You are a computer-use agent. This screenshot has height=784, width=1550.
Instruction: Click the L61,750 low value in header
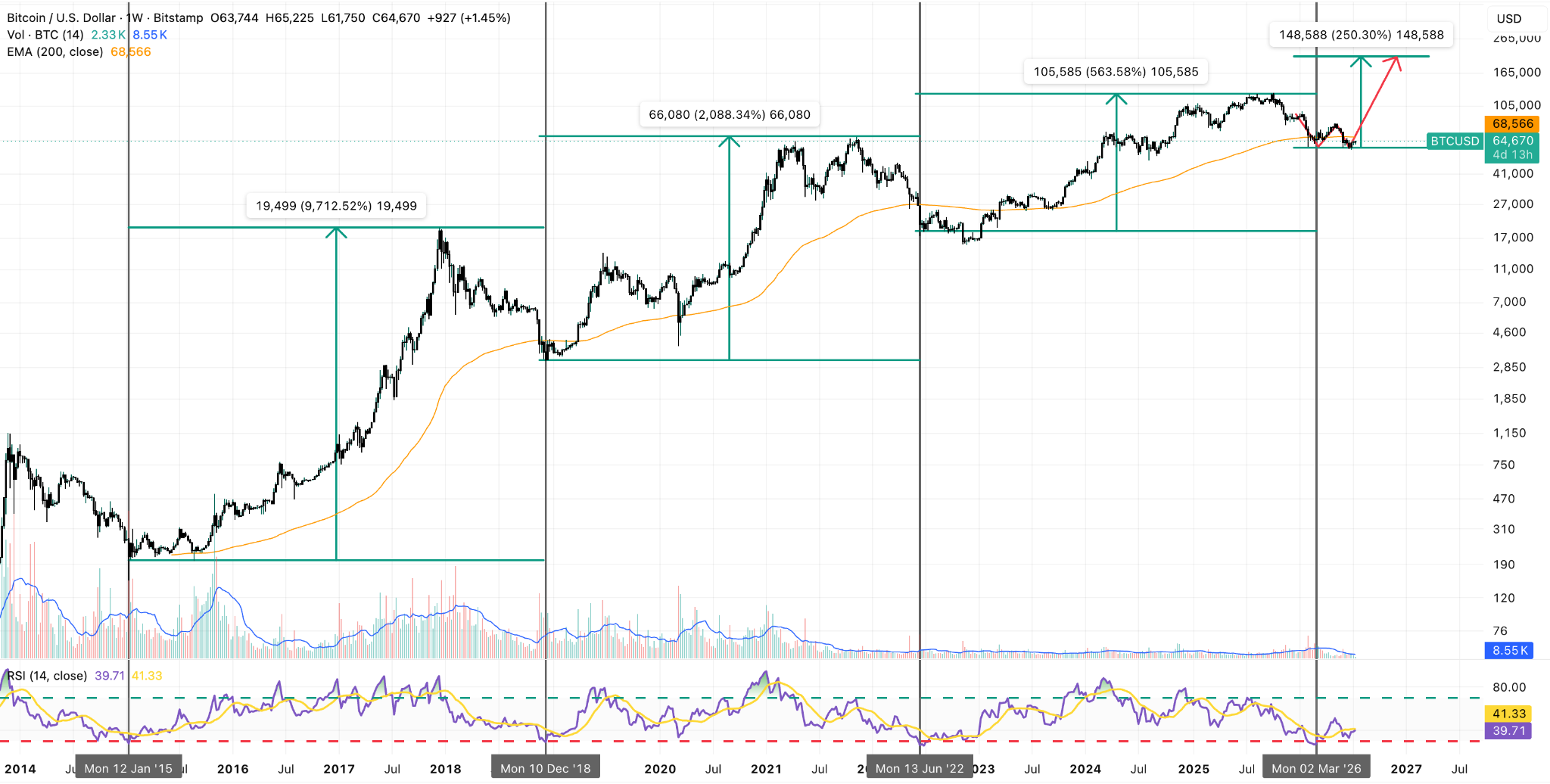click(x=343, y=17)
